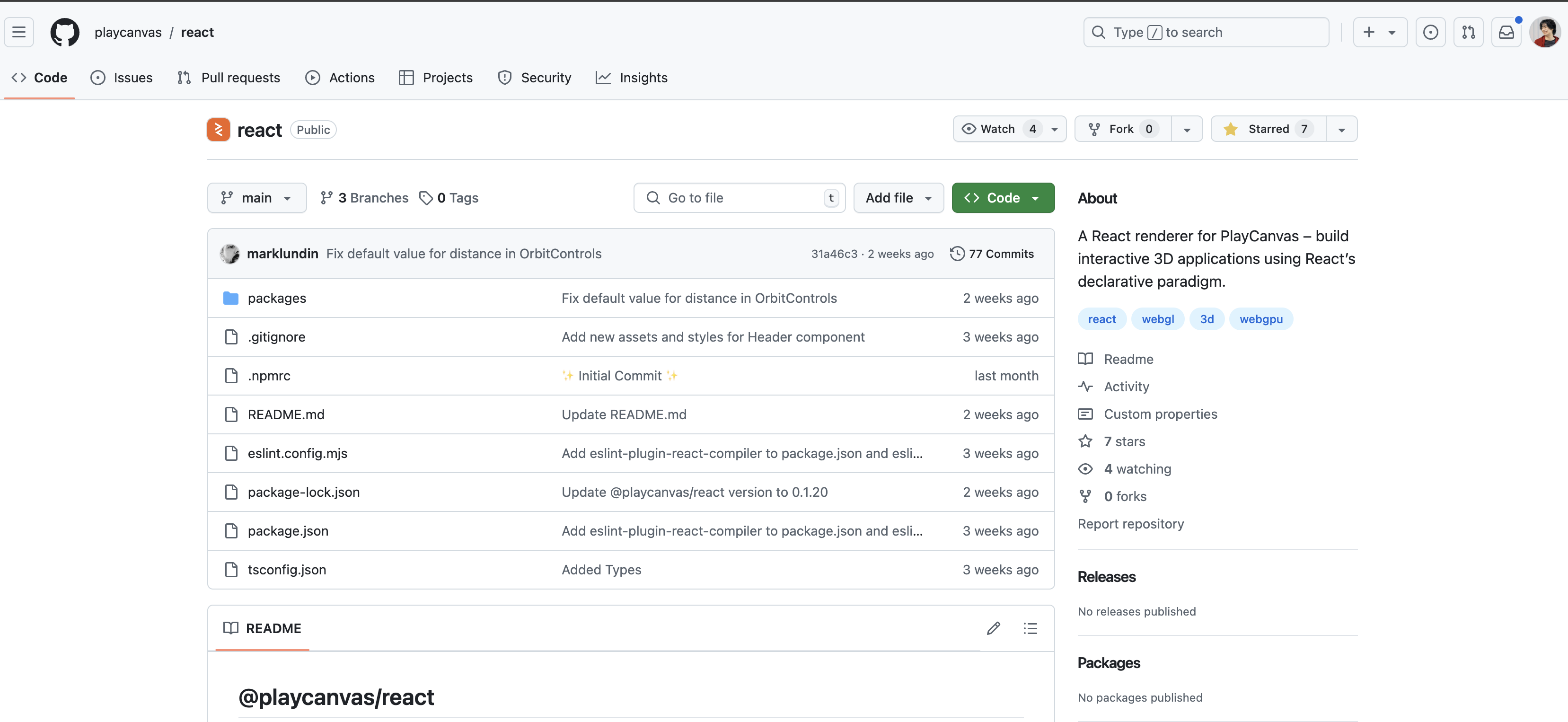Click the Actions tab icon

click(x=312, y=77)
